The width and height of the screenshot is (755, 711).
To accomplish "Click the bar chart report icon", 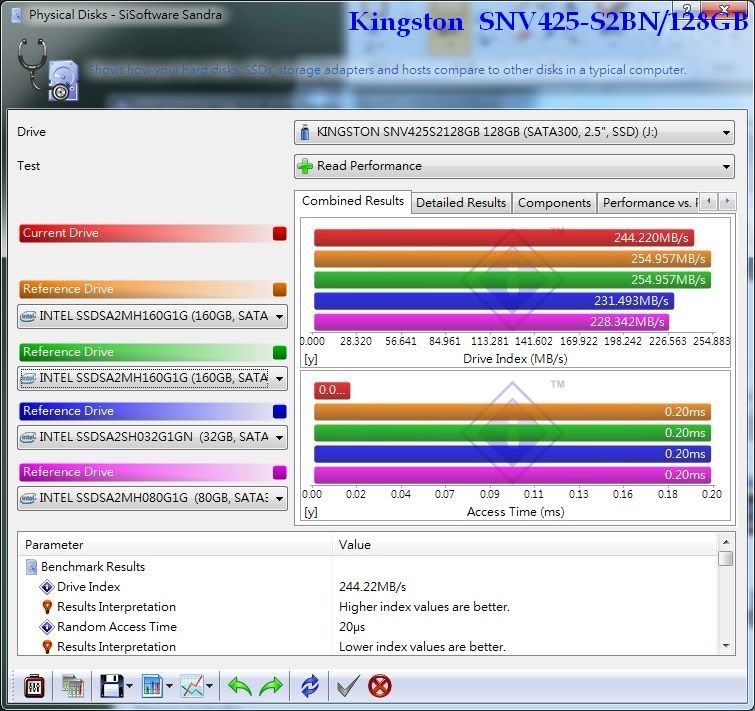I will click(x=153, y=686).
